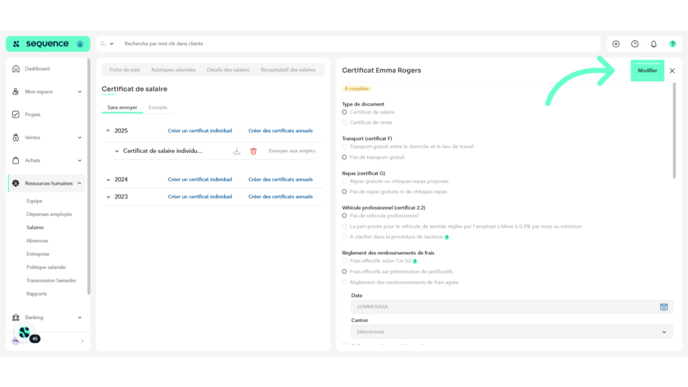Click Créer un certificat individuel for 2025

coord(200,131)
